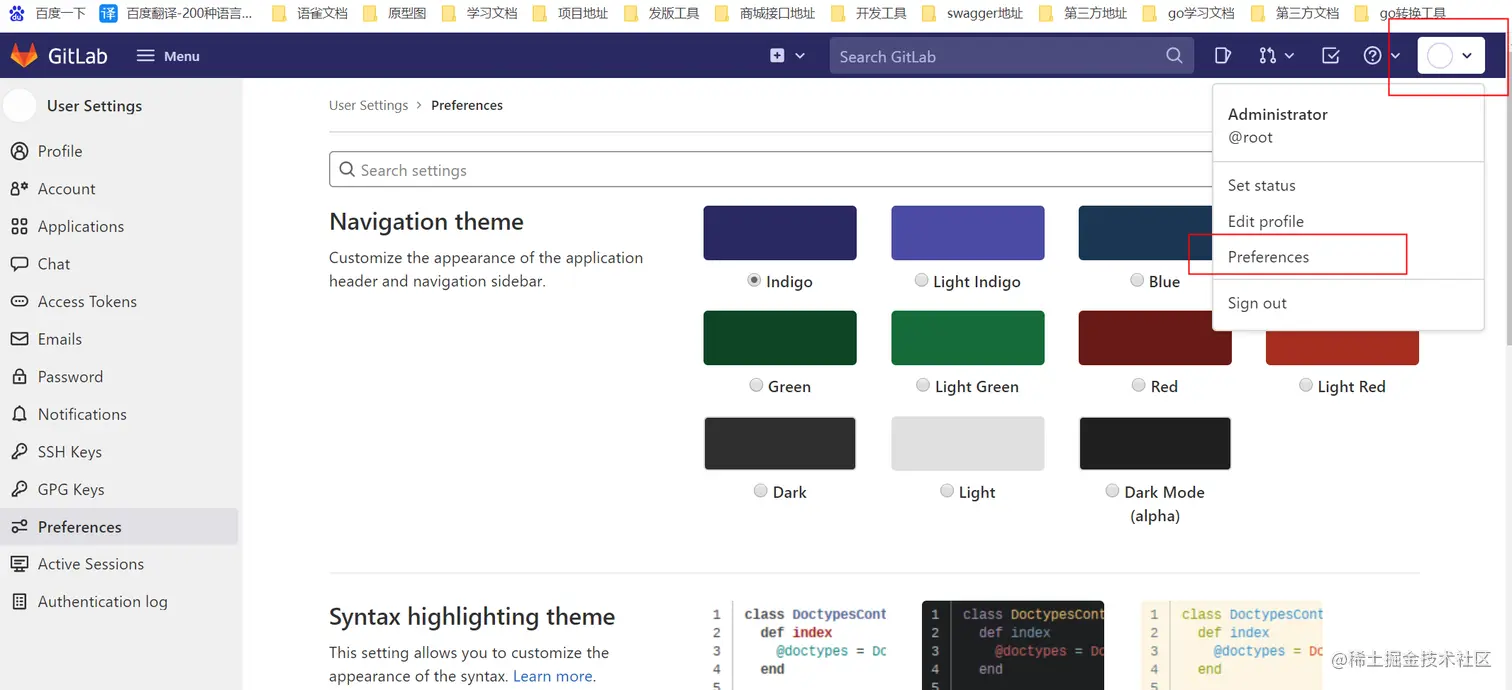Open Notifications settings link text
Image resolution: width=1512 pixels, height=690 pixels.
click(x=82, y=414)
